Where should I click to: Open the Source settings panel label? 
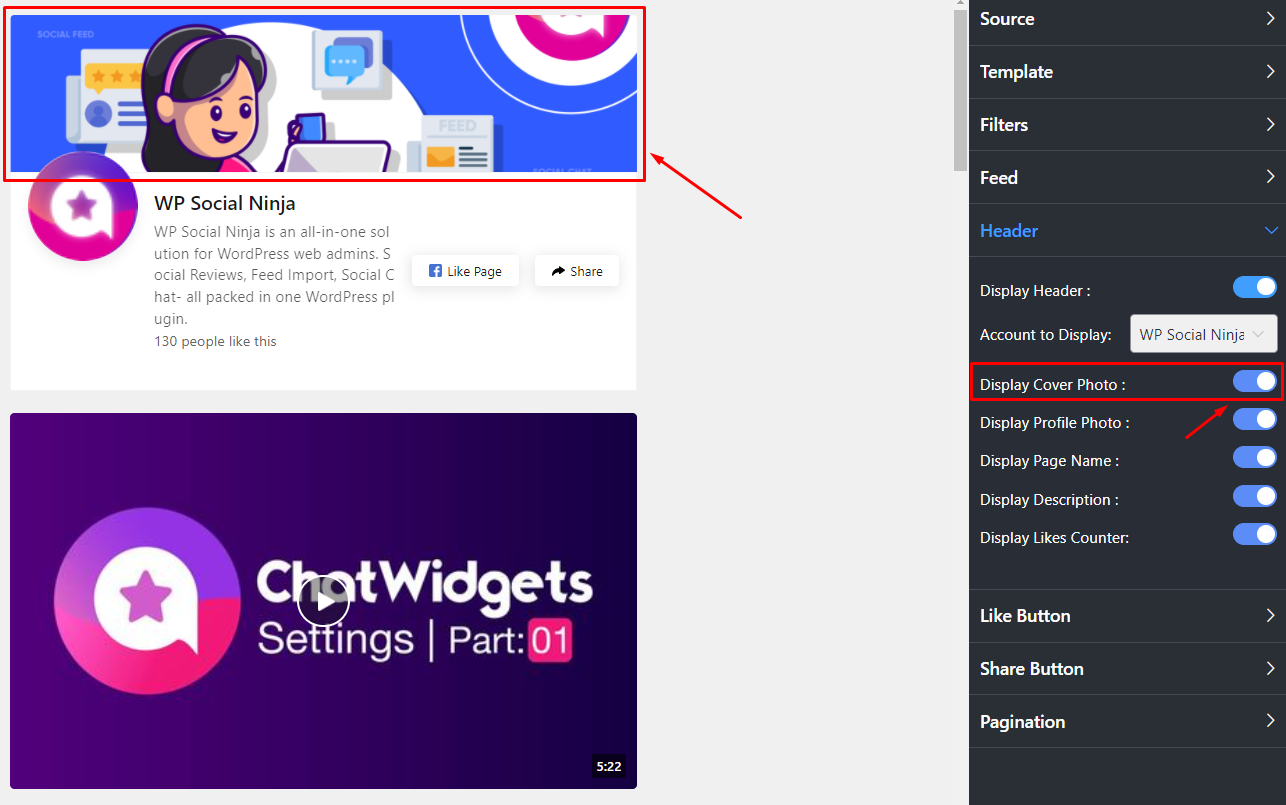(x=1007, y=19)
